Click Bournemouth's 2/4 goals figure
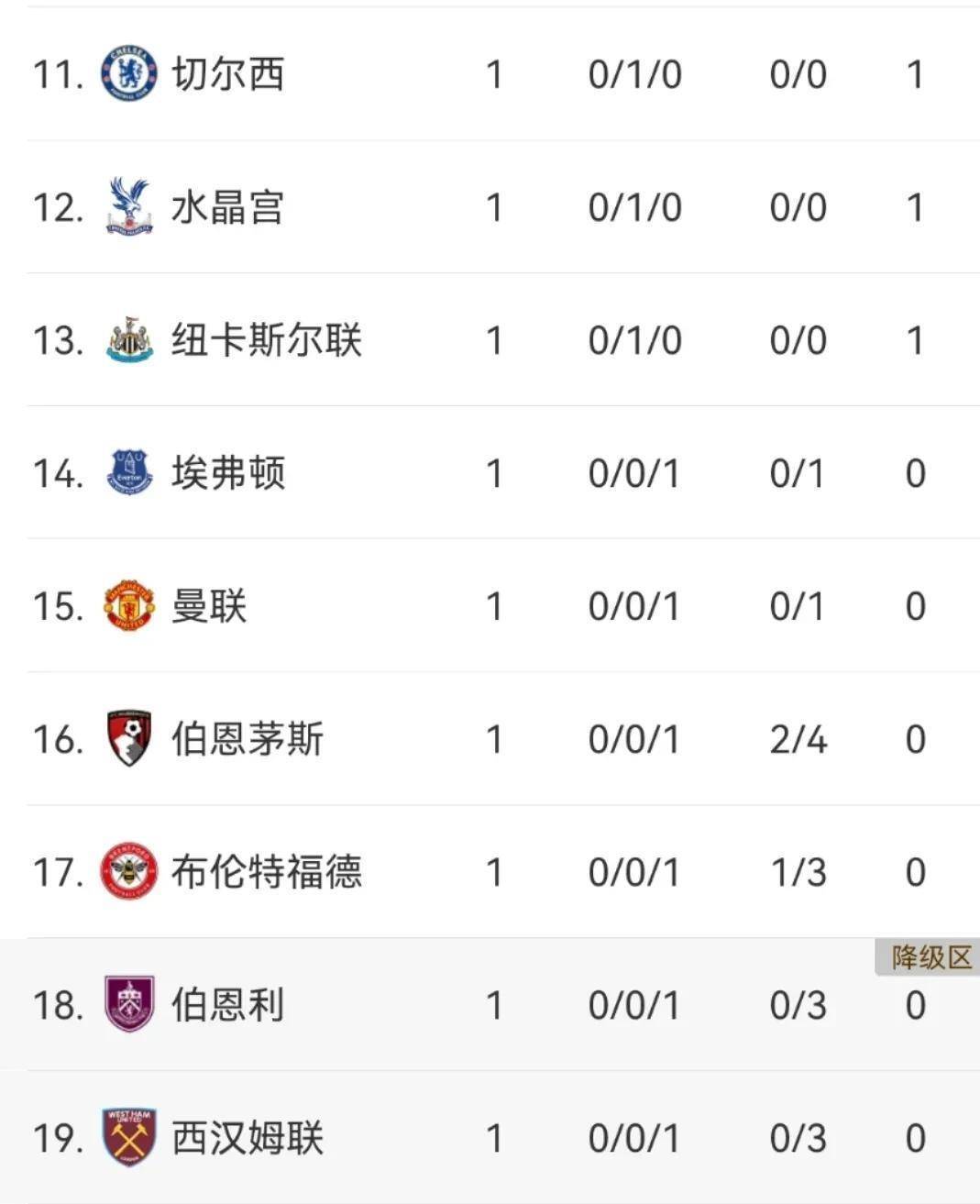The width and height of the screenshot is (980, 1204). pyautogui.click(x=798, y=739)
